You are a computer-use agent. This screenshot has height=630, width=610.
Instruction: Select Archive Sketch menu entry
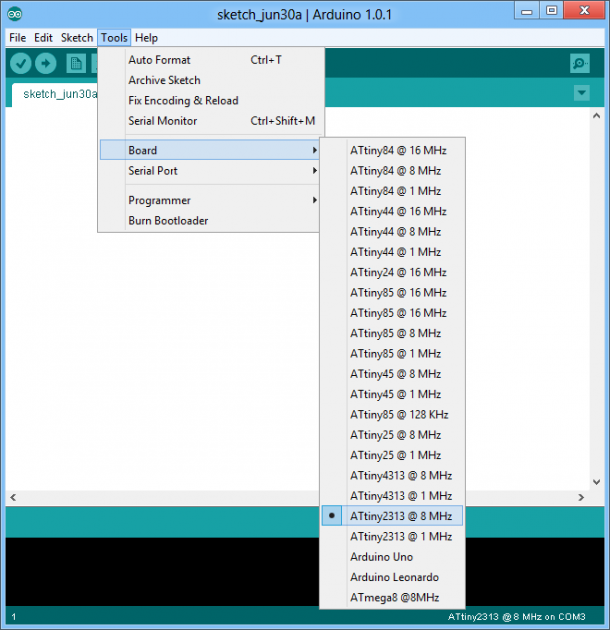tap(164, 80)
